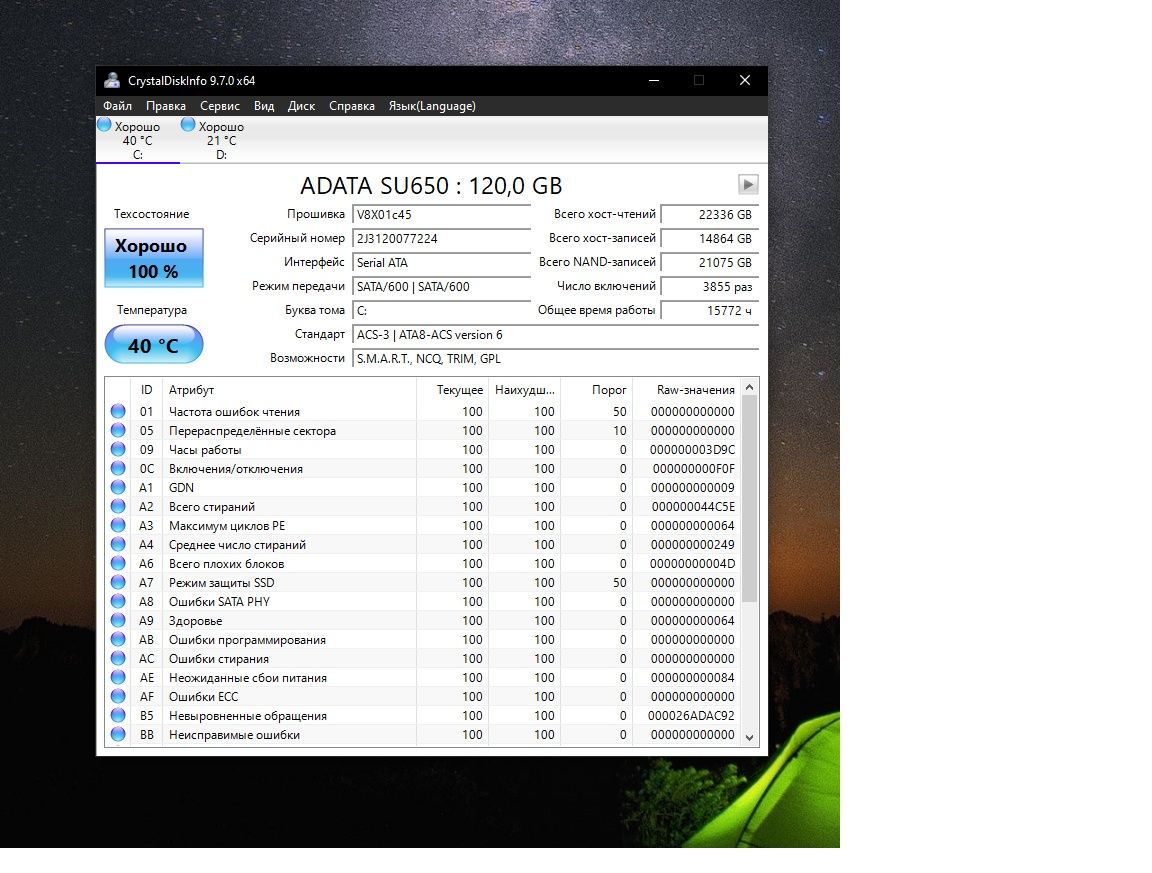The height and width of the screenshot is (873, 1152).
Task: Click scroll up arrow of attribute list
Action: pos(749,387)
